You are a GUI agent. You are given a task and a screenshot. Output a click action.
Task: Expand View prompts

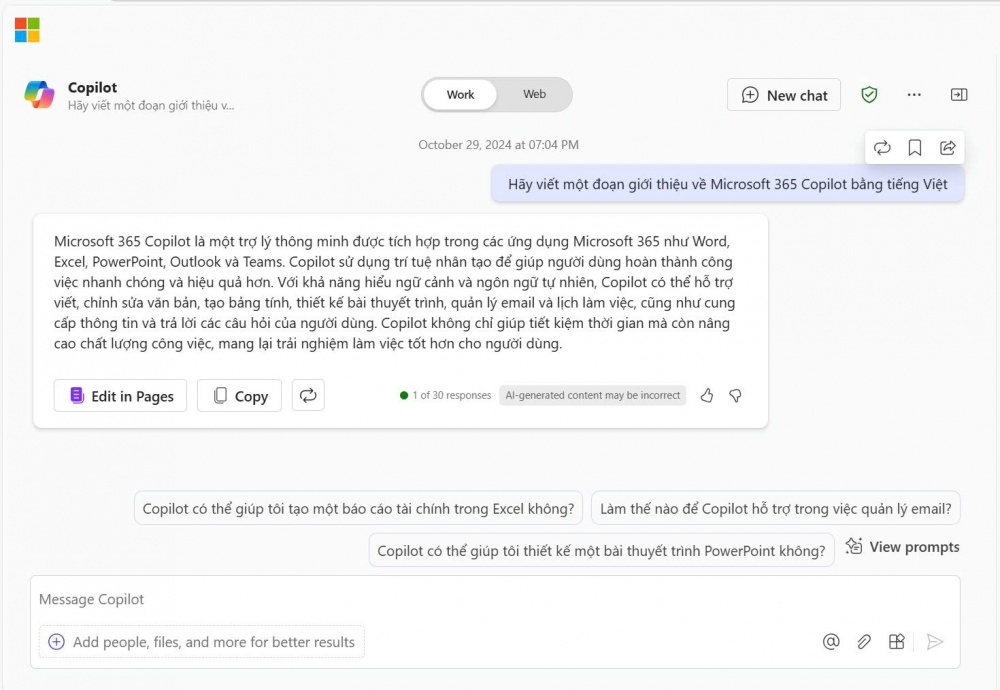point(901,546)
